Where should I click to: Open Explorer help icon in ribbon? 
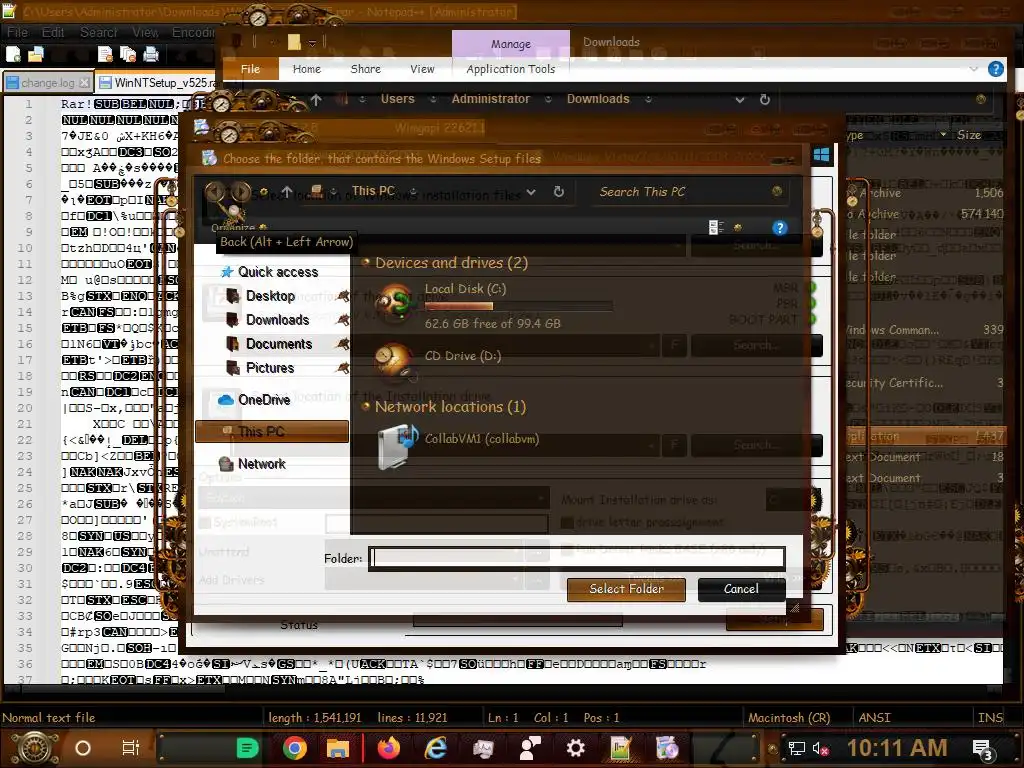pyautogui.click(x=995, y=69)
